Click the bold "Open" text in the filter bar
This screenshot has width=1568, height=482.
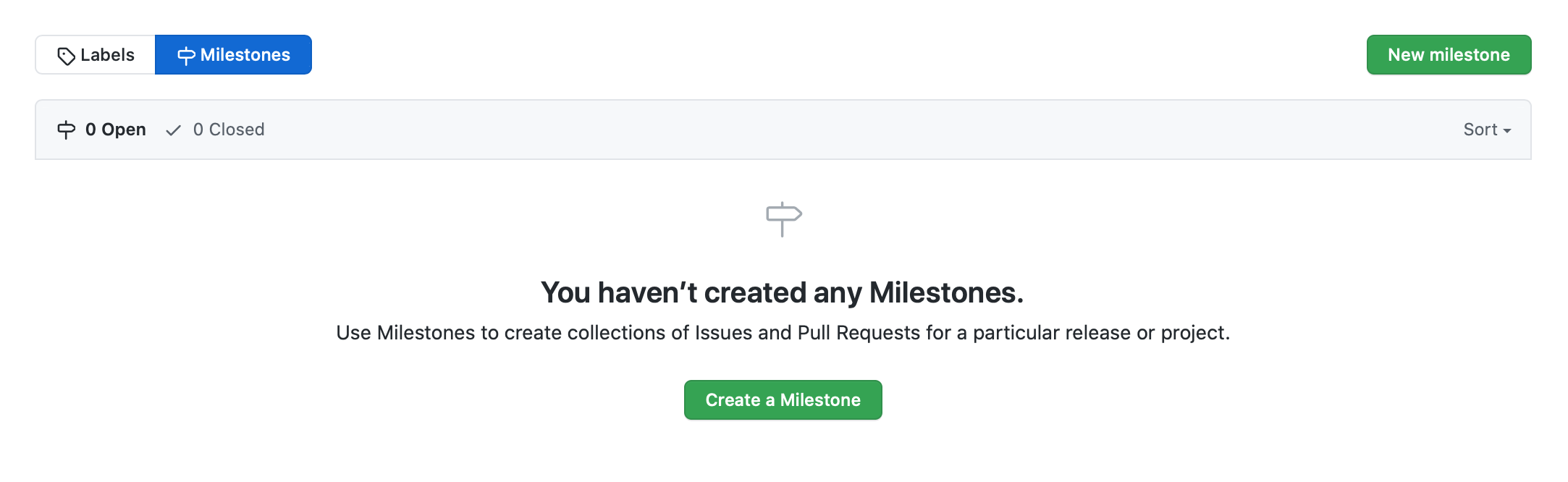coord(124,130)
